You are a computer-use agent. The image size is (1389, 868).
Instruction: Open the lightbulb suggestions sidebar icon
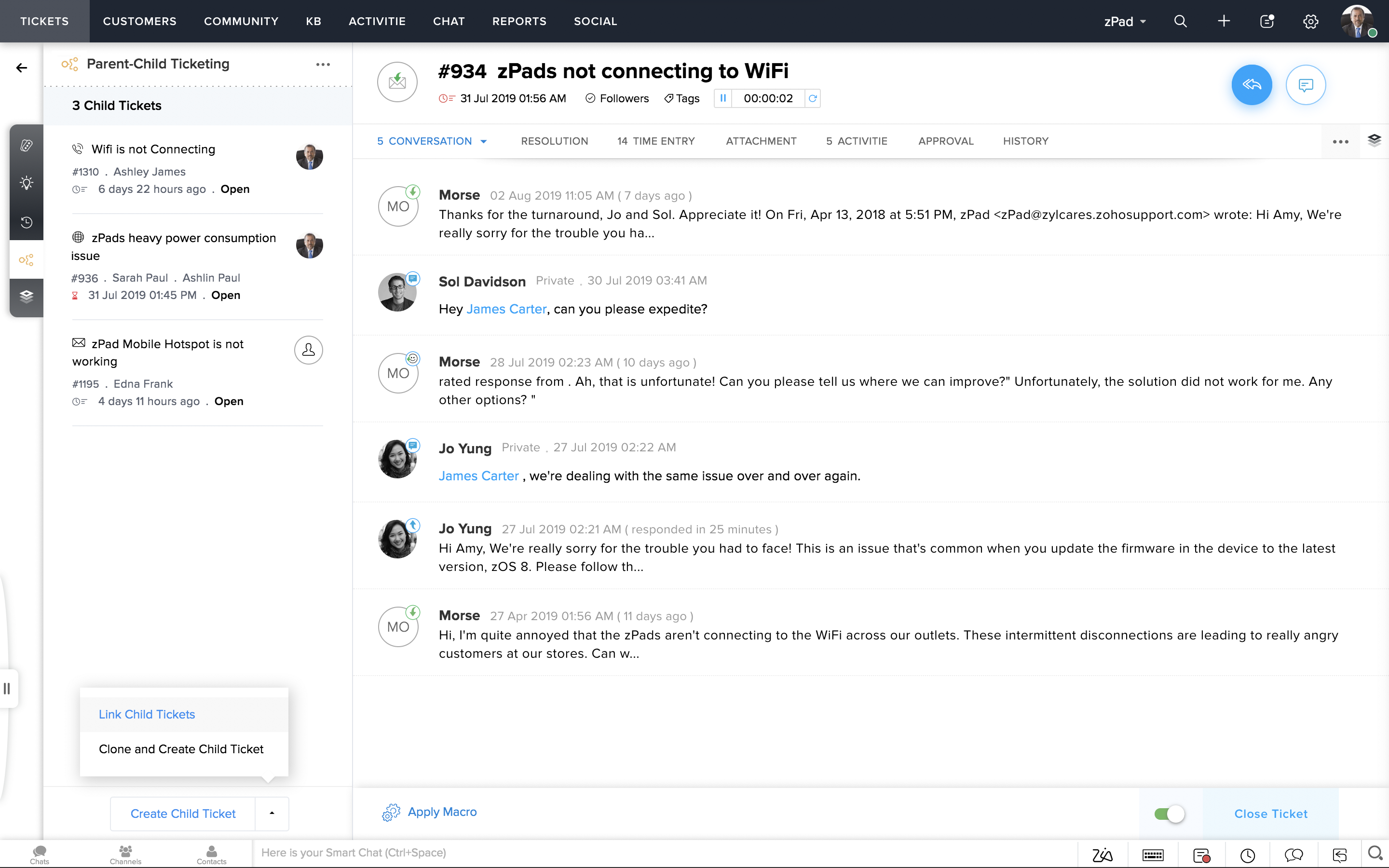27,183
